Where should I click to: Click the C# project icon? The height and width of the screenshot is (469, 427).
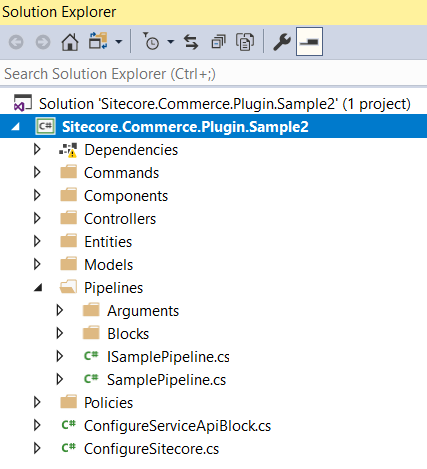click(45, 127)
